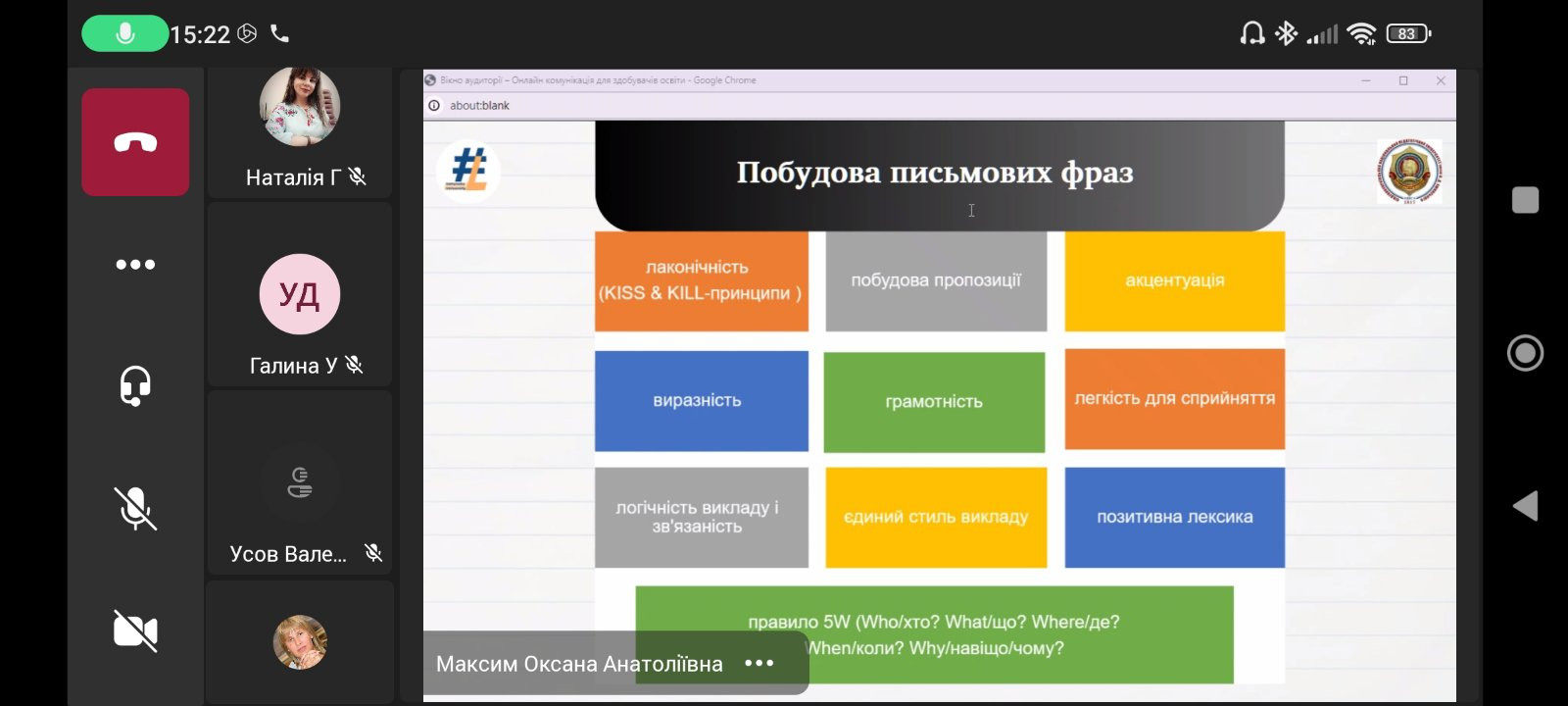Turn on your camera

pyautogui.click(x=135, y=630)
